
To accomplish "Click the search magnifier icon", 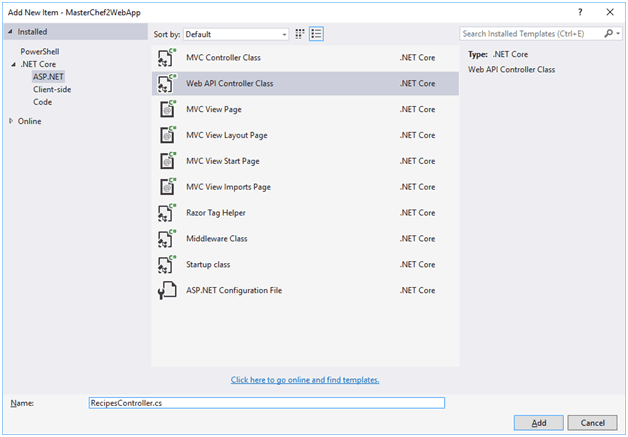I will 608,34.
